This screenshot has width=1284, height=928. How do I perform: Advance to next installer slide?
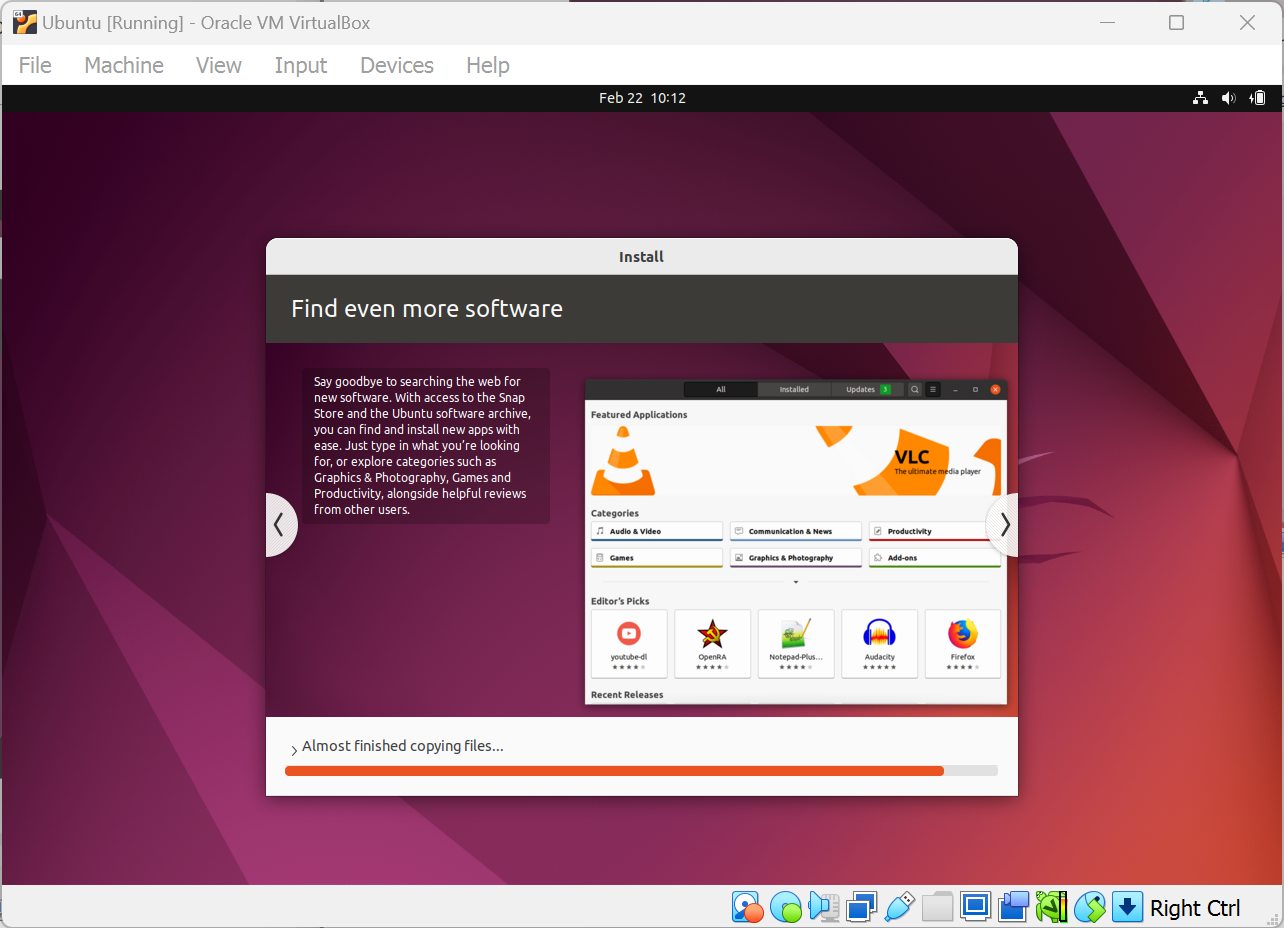(1003, 524)
